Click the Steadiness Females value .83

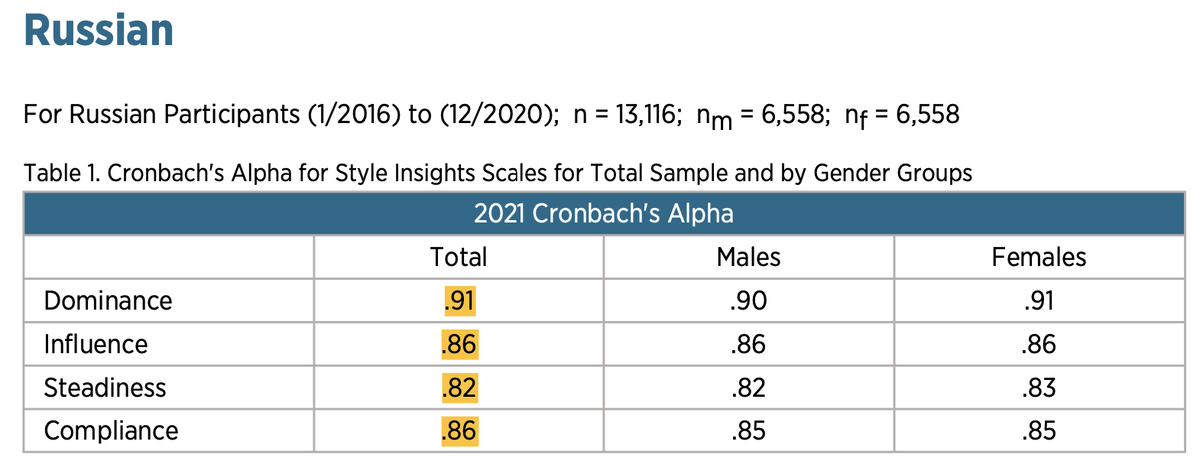click(x=1038, y=388)
